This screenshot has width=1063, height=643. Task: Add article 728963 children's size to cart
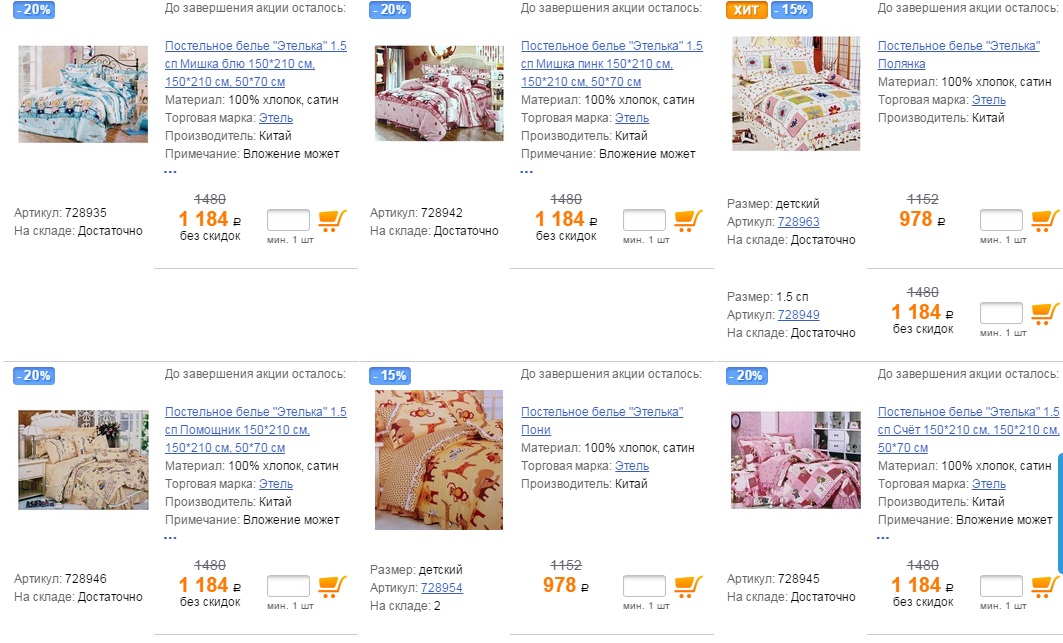[1044, 220]
